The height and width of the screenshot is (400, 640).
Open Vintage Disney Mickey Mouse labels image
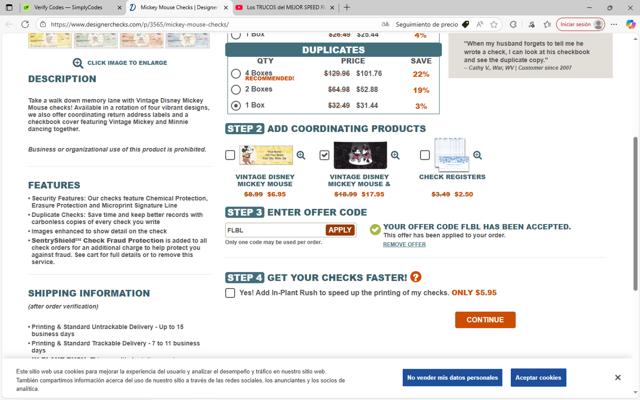coord(266,155)
